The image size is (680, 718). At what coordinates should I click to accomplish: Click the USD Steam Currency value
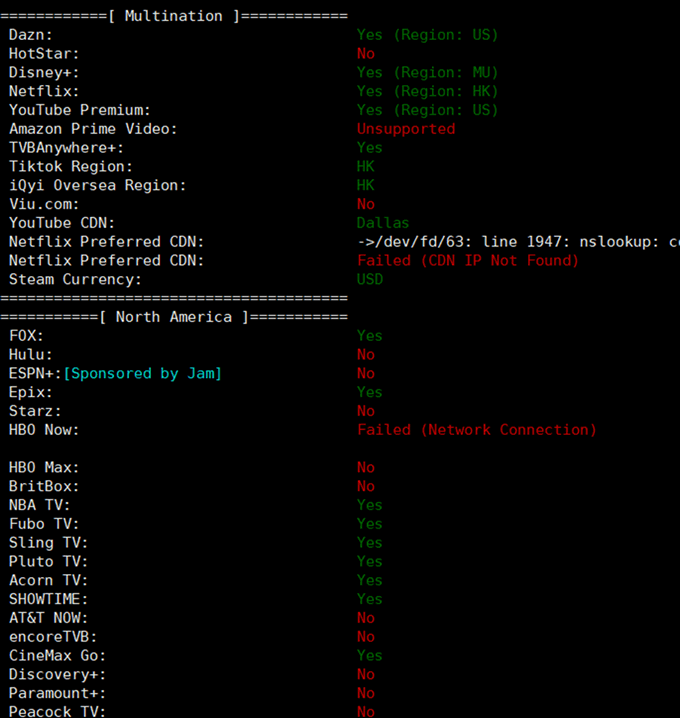pyautogui.click(x=370, y=280)
